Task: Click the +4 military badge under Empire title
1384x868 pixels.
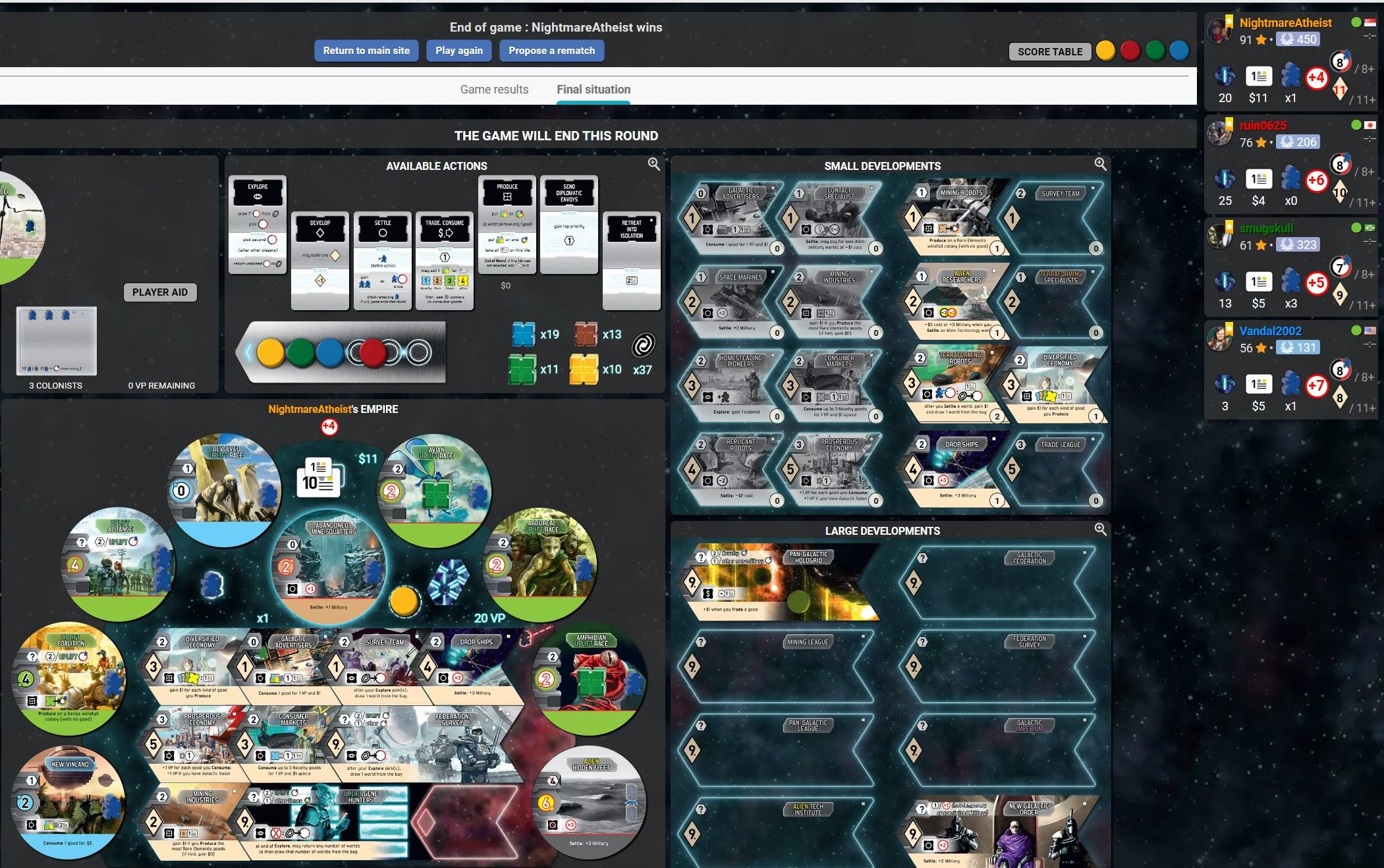Action: 329,427
